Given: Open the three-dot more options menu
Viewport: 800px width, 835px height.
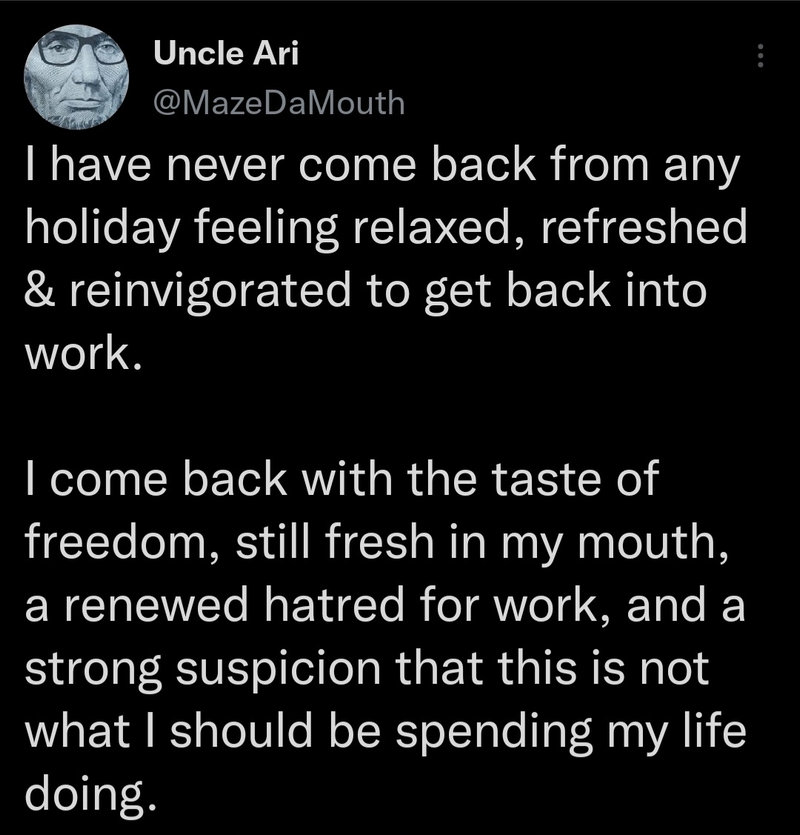Looking at the screenshot, I should coord(761,56).
